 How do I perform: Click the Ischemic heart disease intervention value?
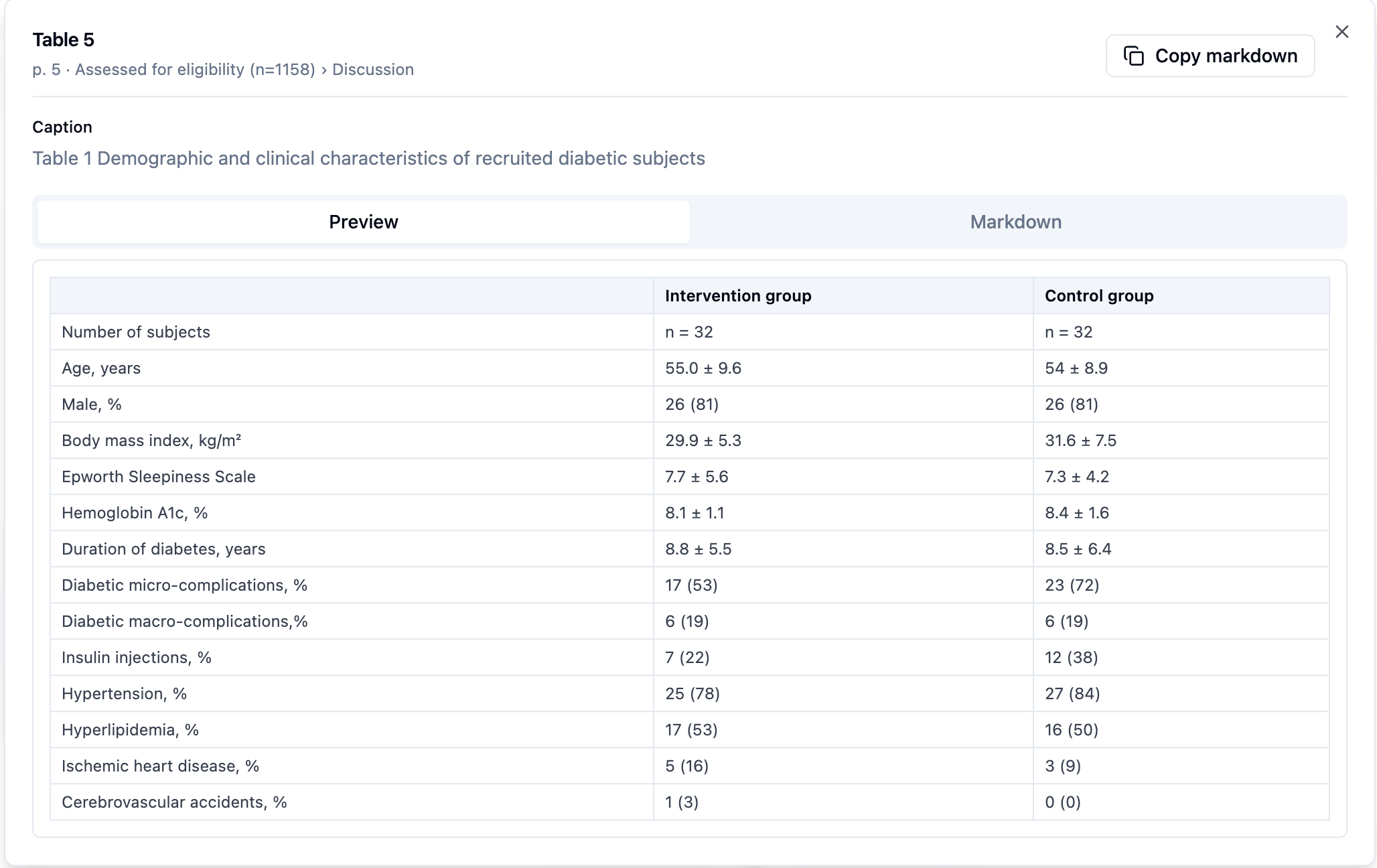coord(686,766)
